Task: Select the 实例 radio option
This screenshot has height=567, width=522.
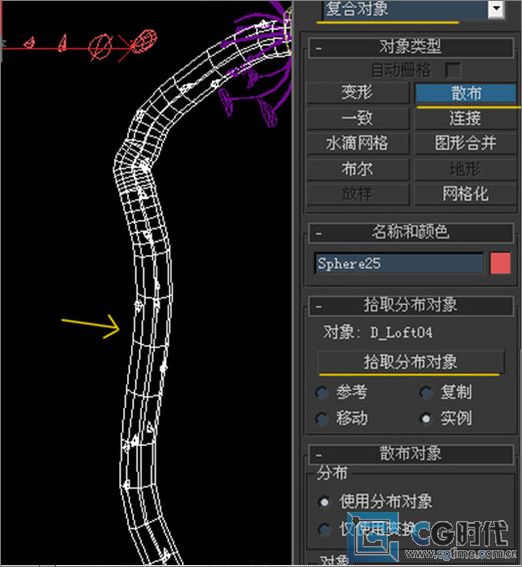Action: pyautogui.click(x=446, y=419)
